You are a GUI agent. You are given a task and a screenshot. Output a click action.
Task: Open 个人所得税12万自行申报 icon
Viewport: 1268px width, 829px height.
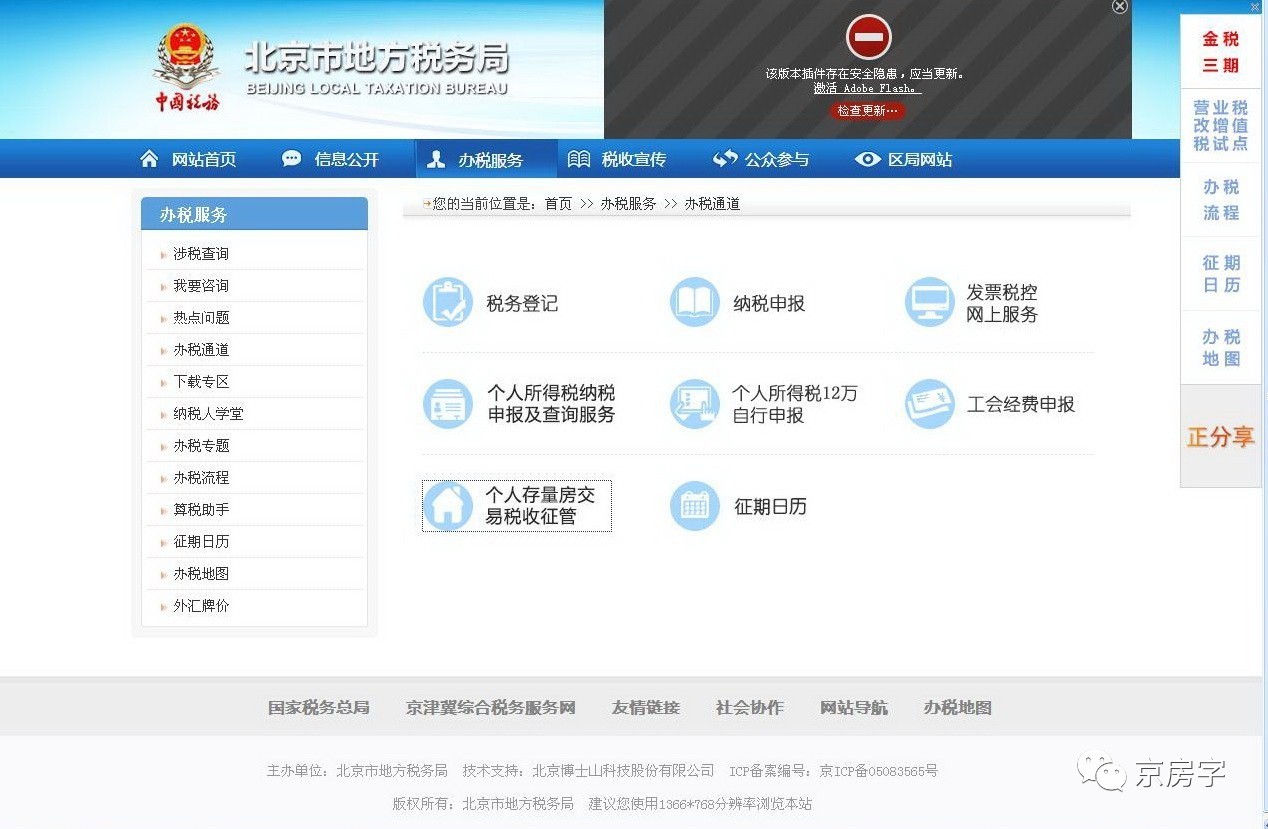point(694,404)
